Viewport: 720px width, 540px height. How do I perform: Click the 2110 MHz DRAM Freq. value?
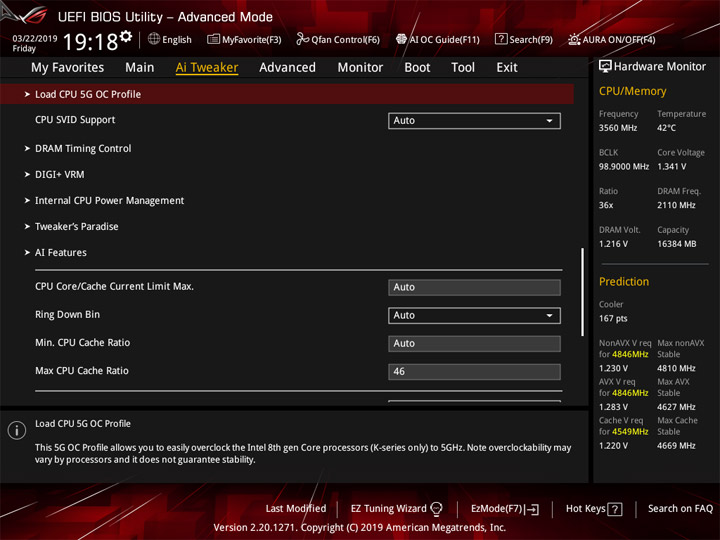coord(676,205)
